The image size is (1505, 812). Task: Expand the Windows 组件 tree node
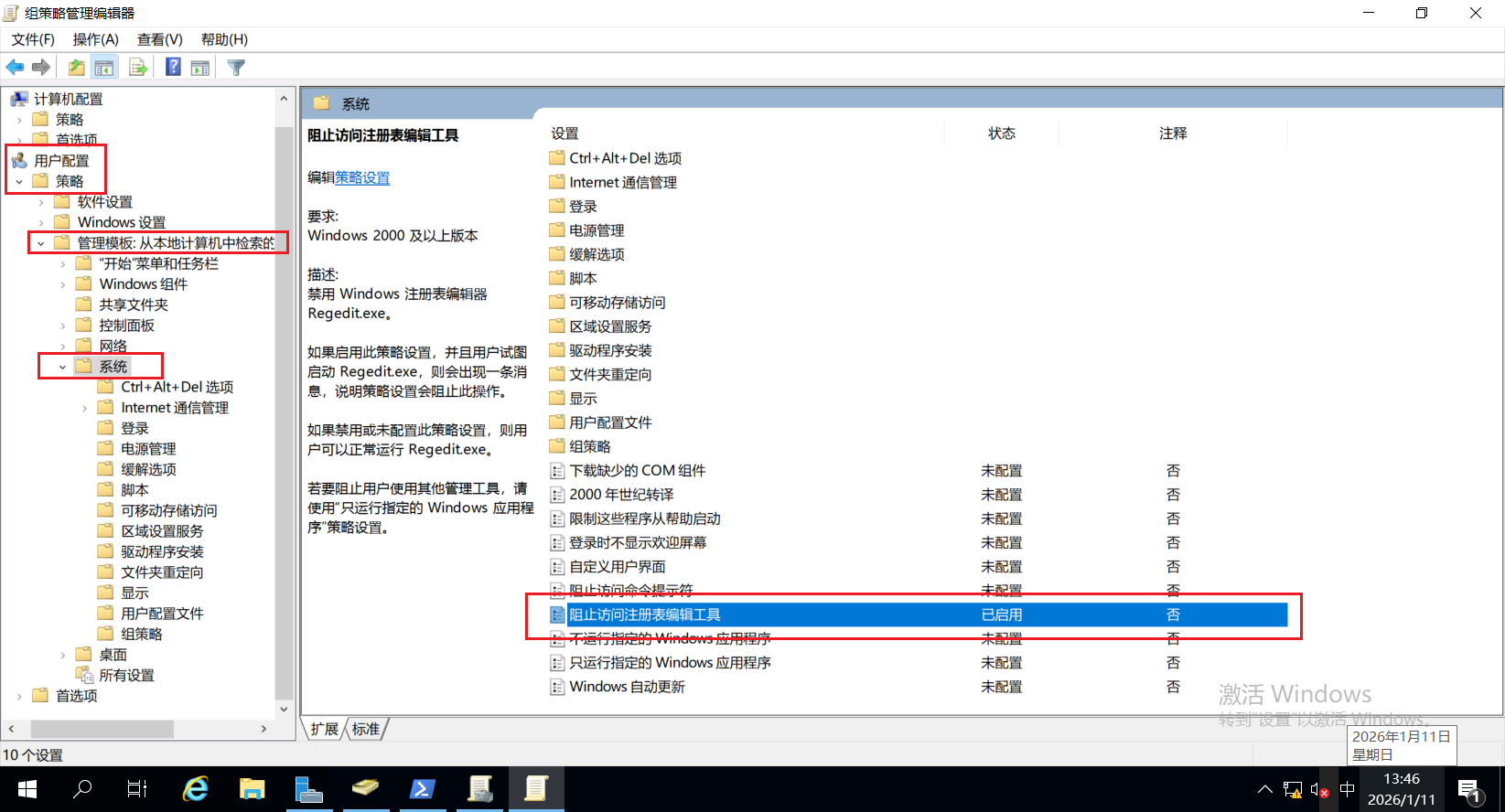coord(62,284)
